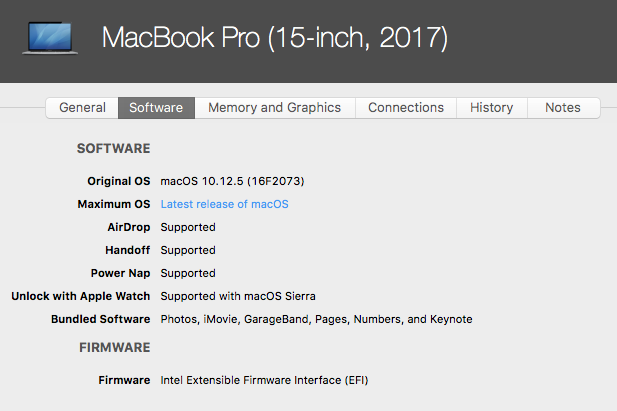The image size is (617, 411).
Task: View the History tab
Action: pyautogui.click(x=491, y=107)
